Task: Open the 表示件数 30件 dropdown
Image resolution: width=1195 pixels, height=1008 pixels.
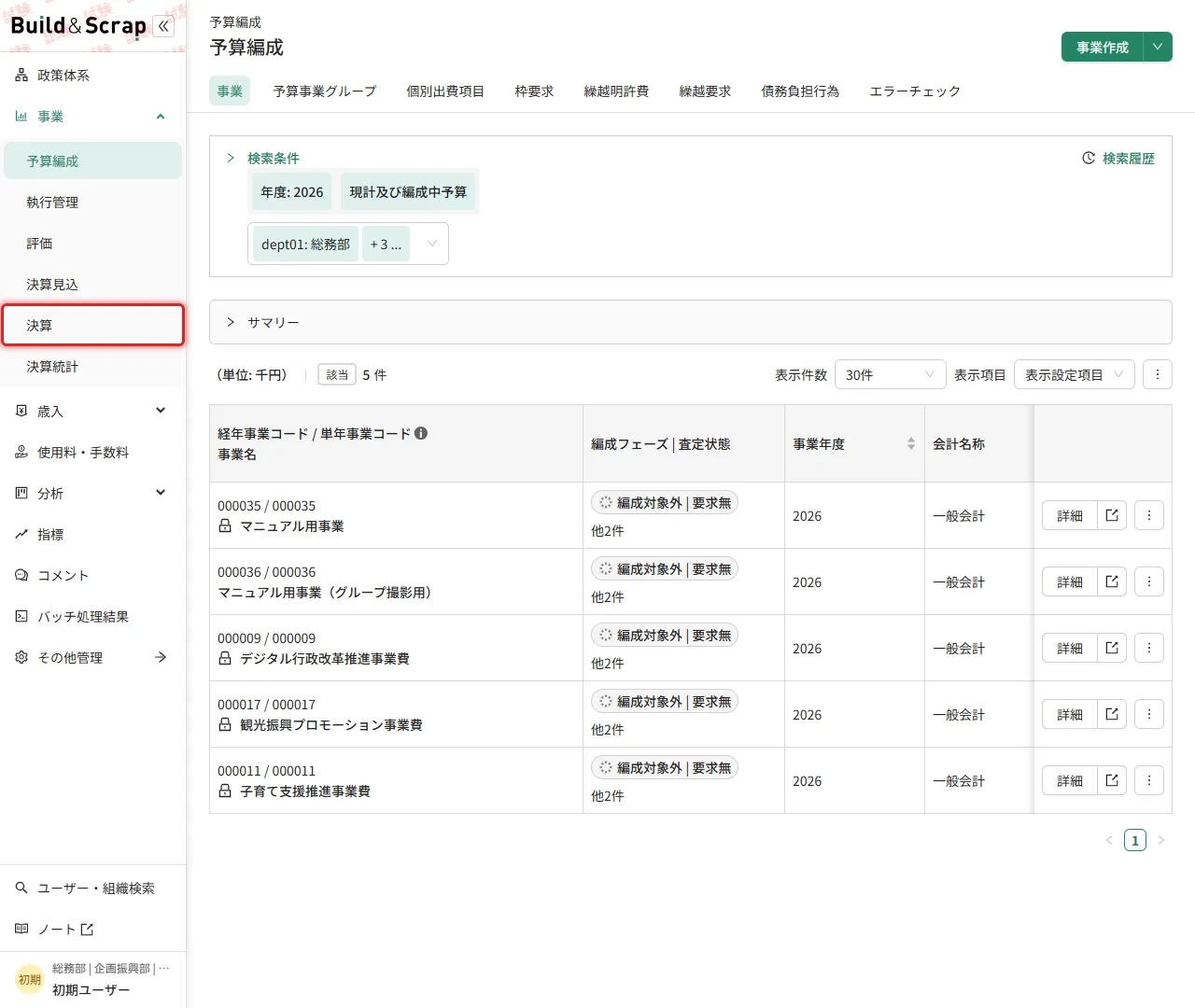Action: (891, 374)
